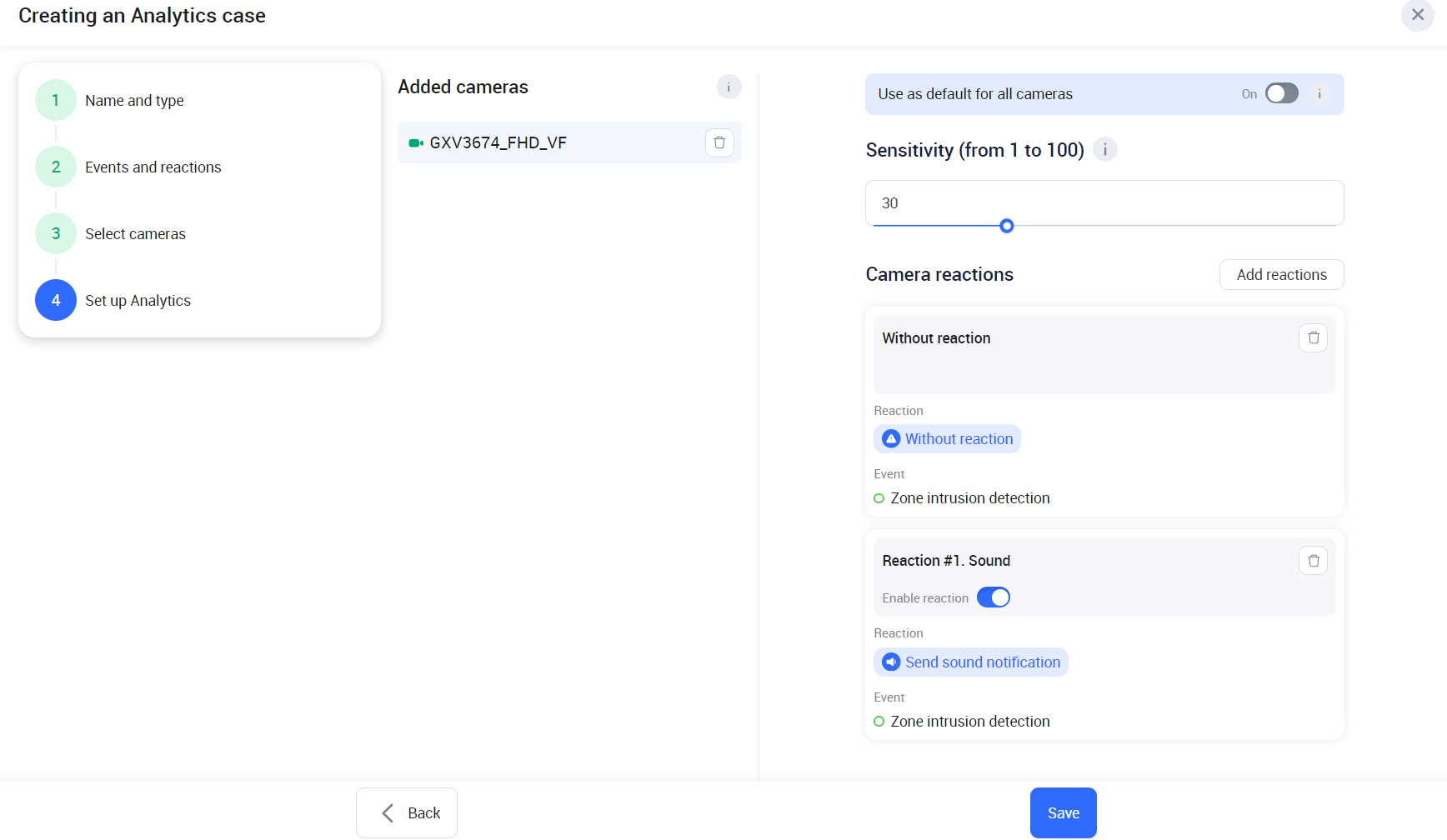Disable the Enable reaction switch
Image resolution: width=1447 pixels, height=840 pixels.
click(x=993, y=597)
